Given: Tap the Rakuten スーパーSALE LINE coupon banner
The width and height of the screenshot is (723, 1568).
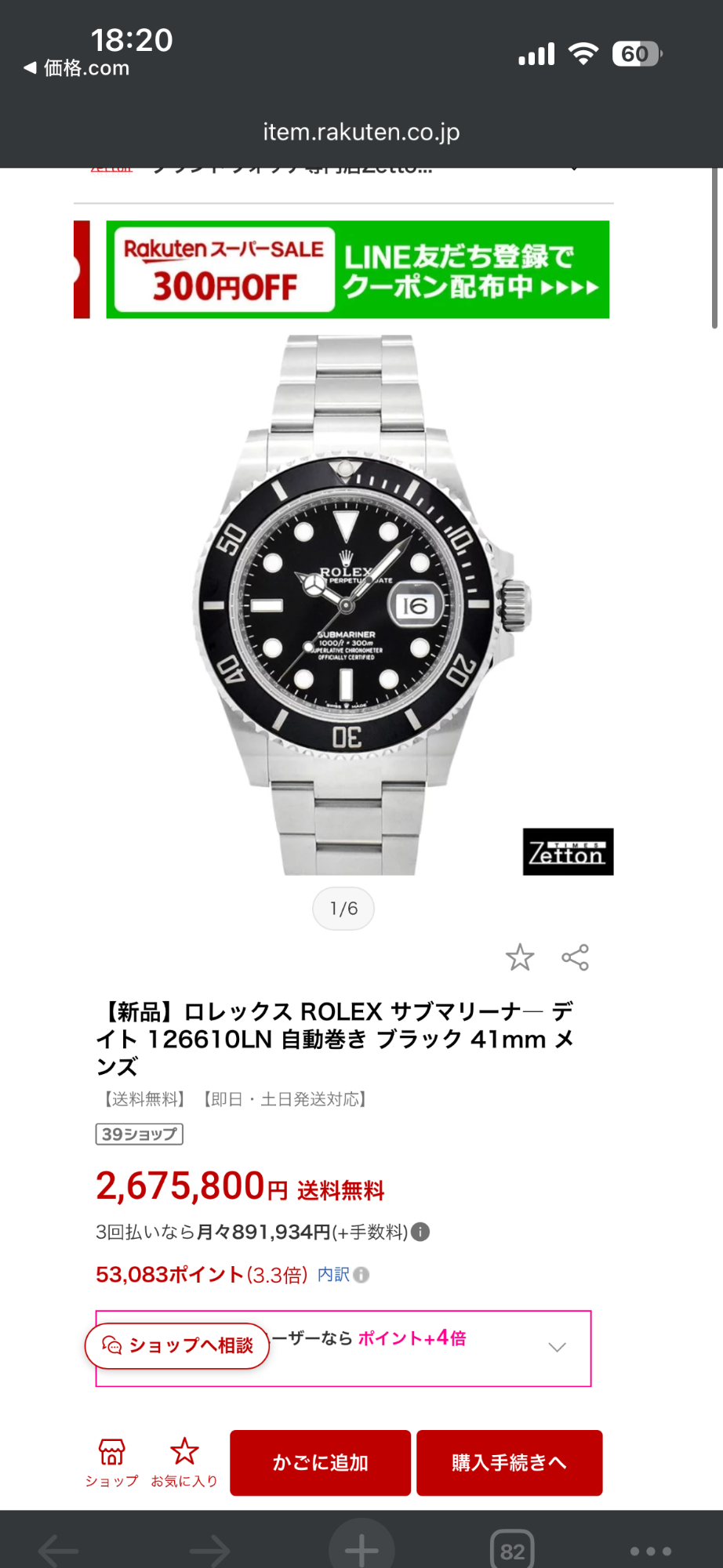Looking at the screenshot, I should coord(358,270).
